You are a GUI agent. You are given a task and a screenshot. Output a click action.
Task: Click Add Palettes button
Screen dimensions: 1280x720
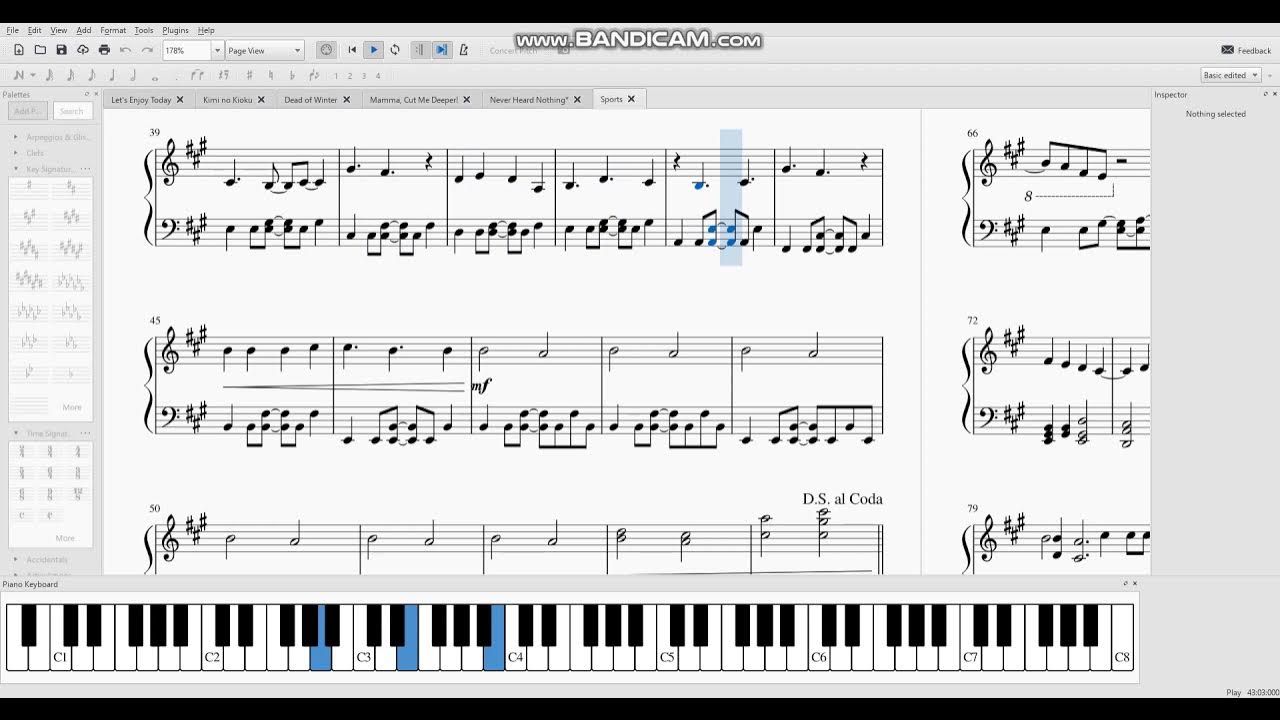point(28,111)
